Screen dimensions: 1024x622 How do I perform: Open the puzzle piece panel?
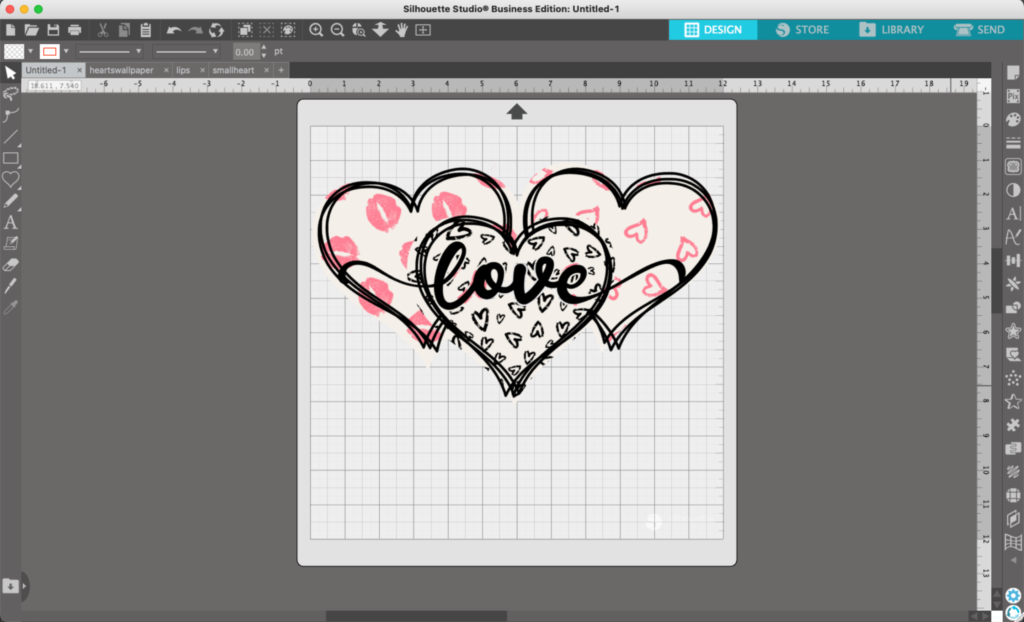point(1013,425)
